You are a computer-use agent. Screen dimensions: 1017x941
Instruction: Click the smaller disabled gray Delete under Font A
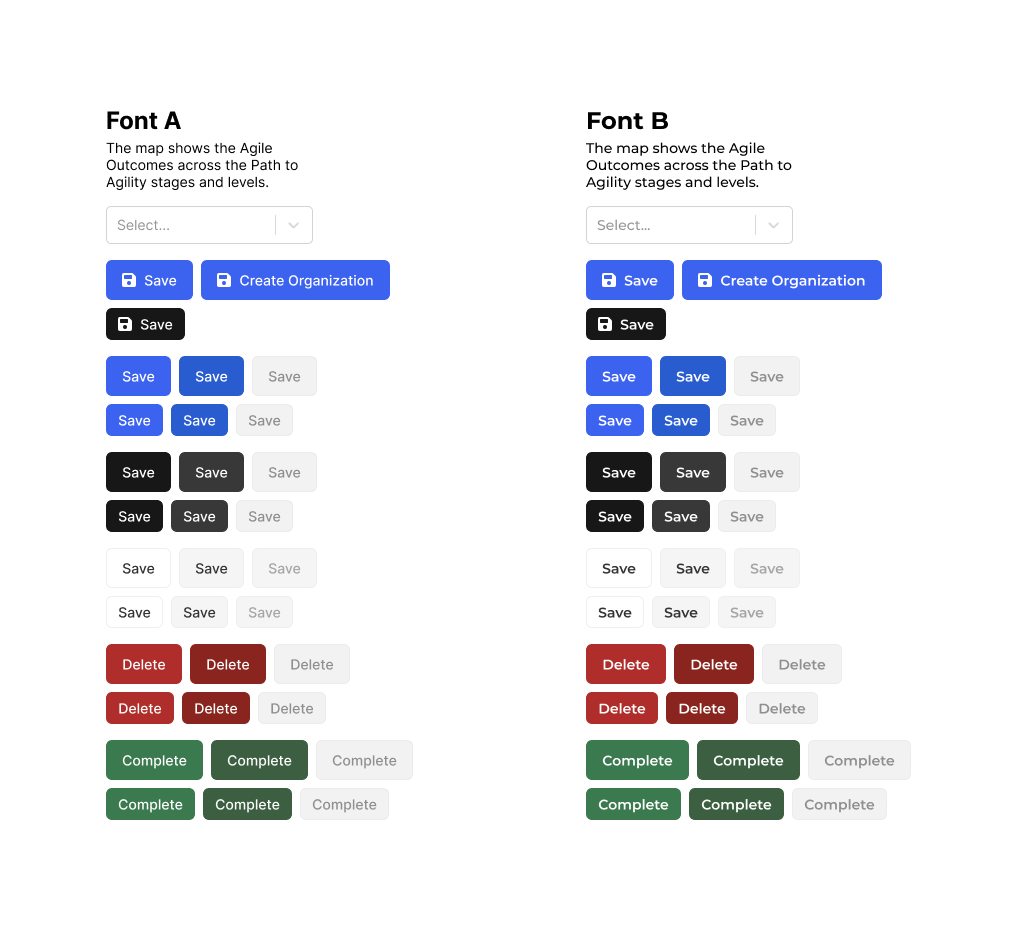coord(292,709)
